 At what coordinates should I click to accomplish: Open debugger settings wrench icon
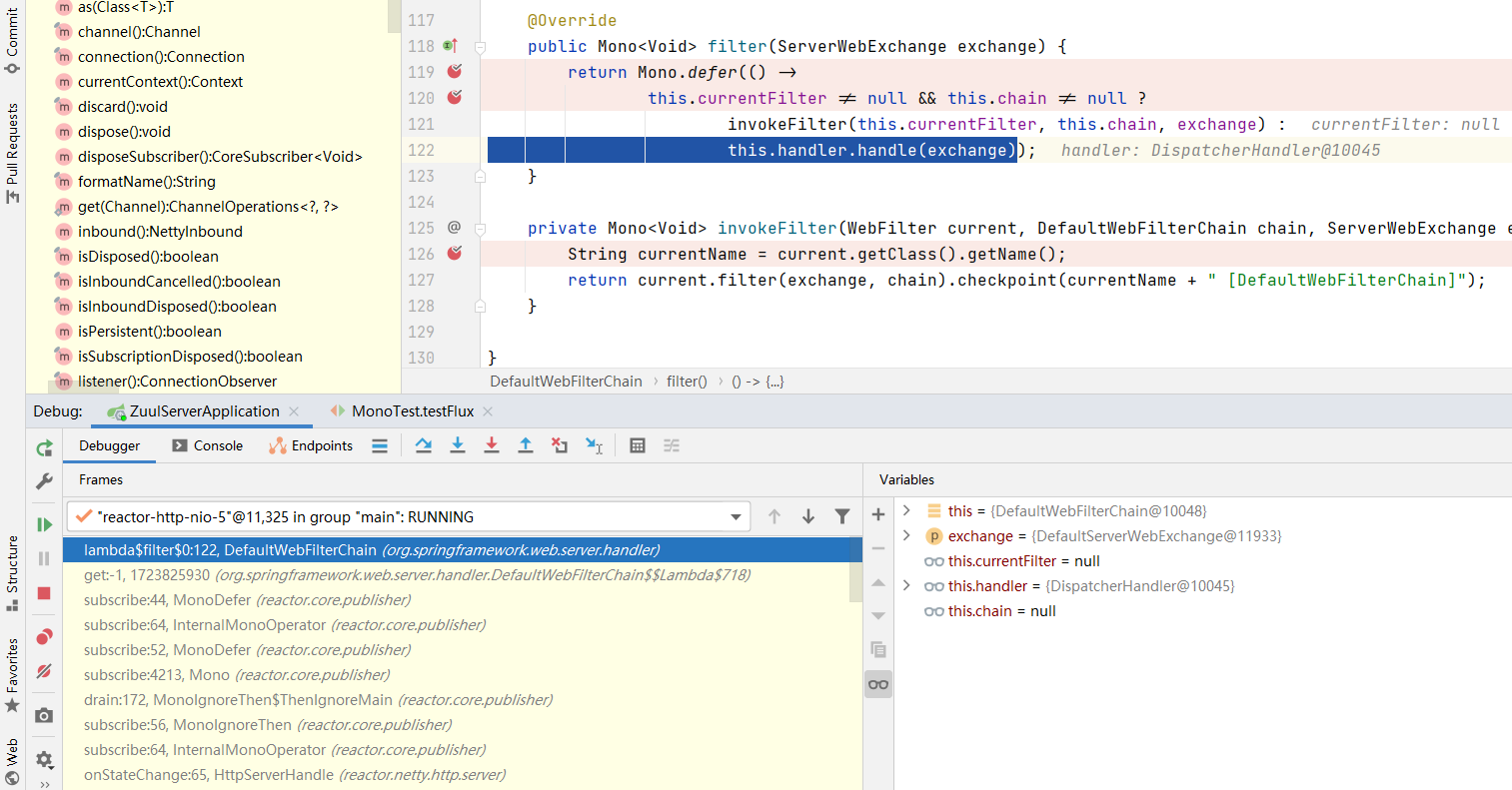[44, 481]
